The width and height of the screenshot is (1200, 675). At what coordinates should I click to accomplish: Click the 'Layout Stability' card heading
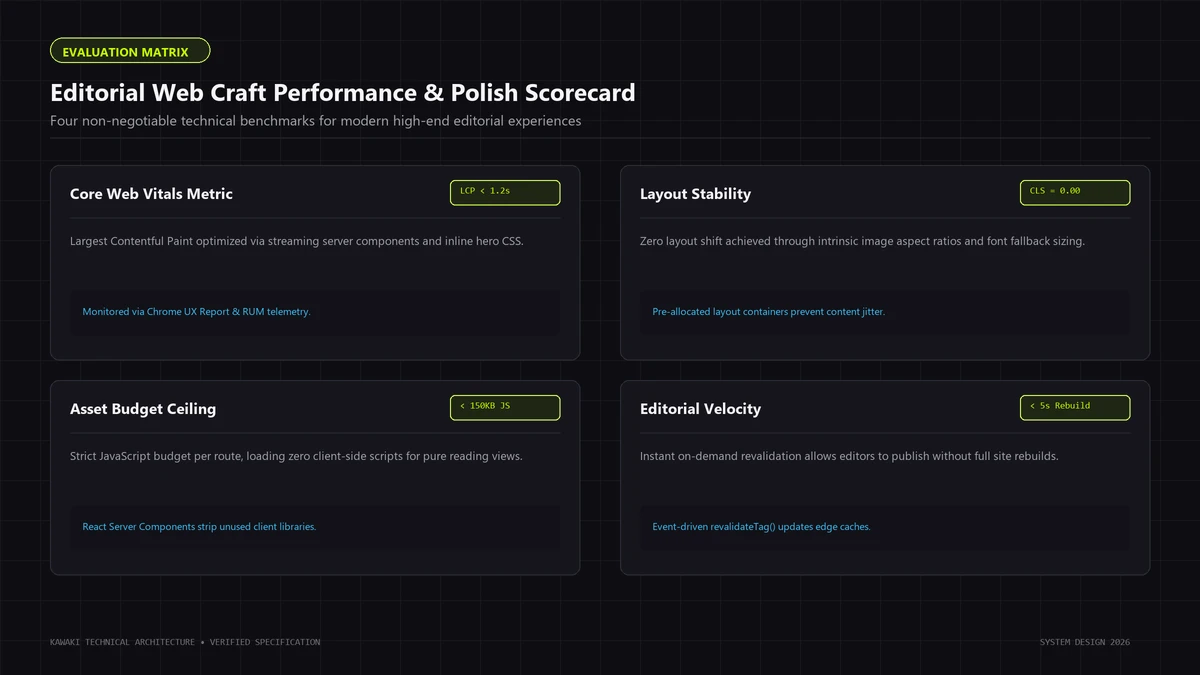click(x=695, y=194)
